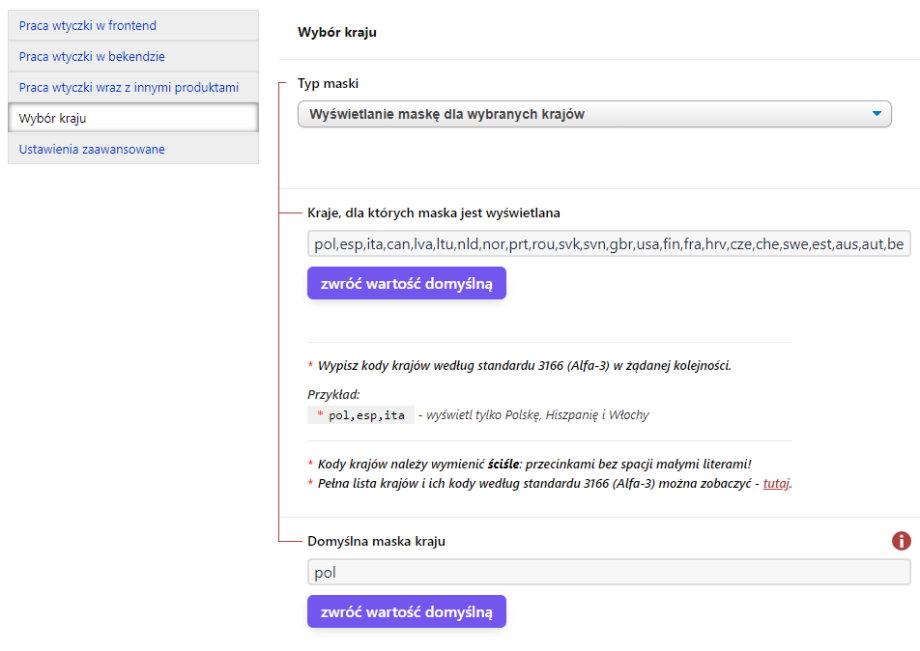The width and height of the screenshot is (920, 651).
Task: Reset country list with zwróć wartość domyślną
Action: tap(406, 283)
